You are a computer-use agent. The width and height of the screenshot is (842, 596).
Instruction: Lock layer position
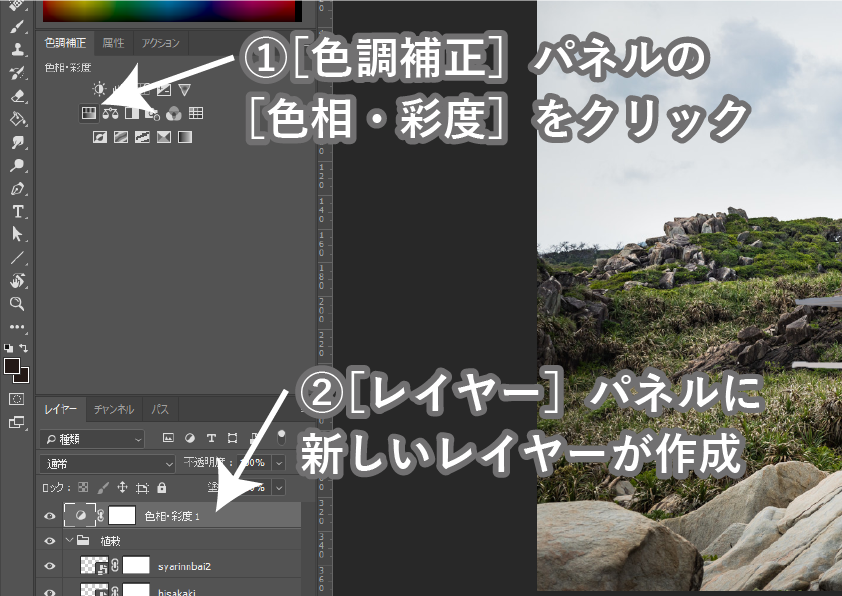[x=122, y=488]
